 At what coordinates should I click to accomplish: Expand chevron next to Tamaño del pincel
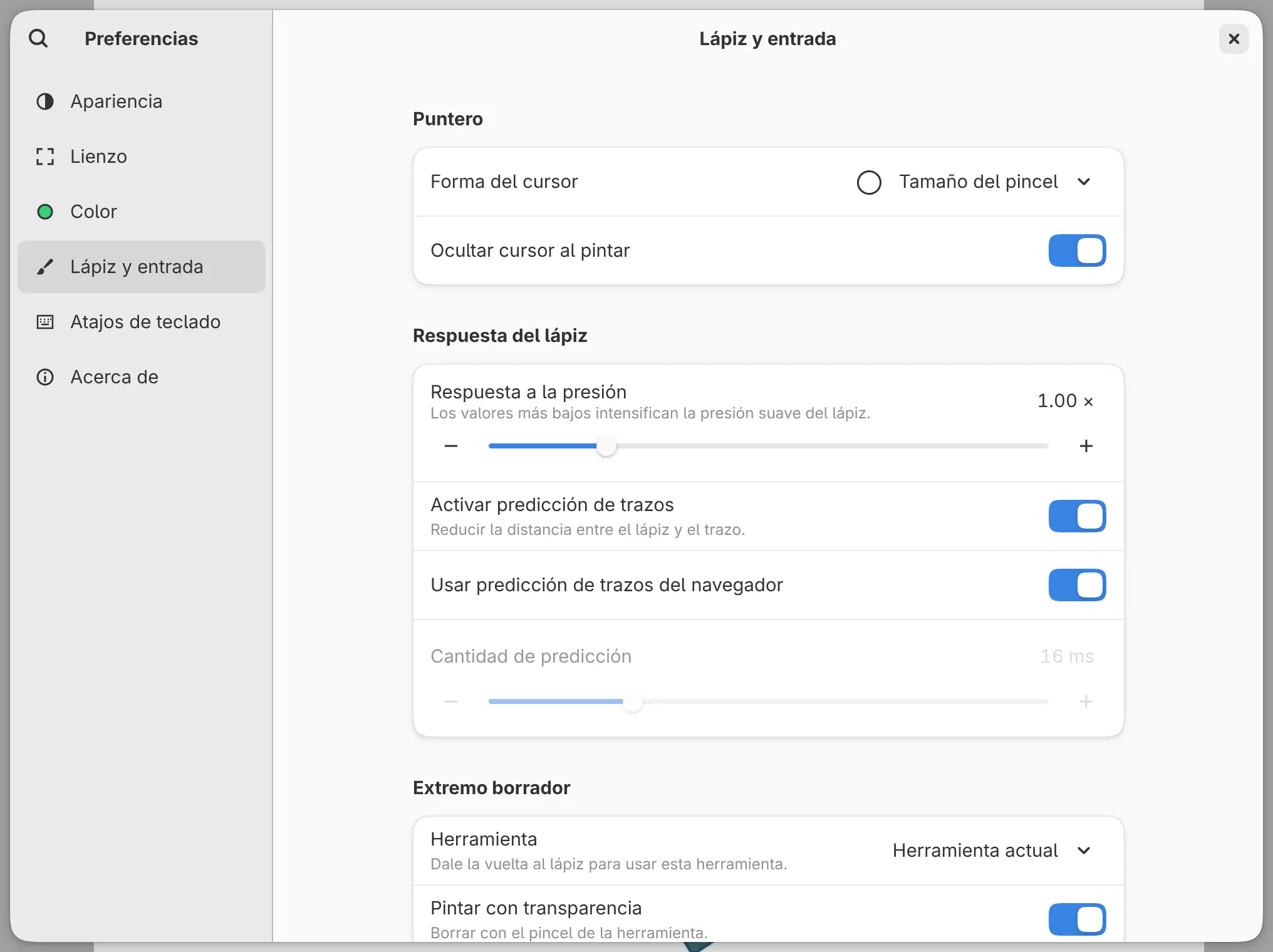(1084, 182)
